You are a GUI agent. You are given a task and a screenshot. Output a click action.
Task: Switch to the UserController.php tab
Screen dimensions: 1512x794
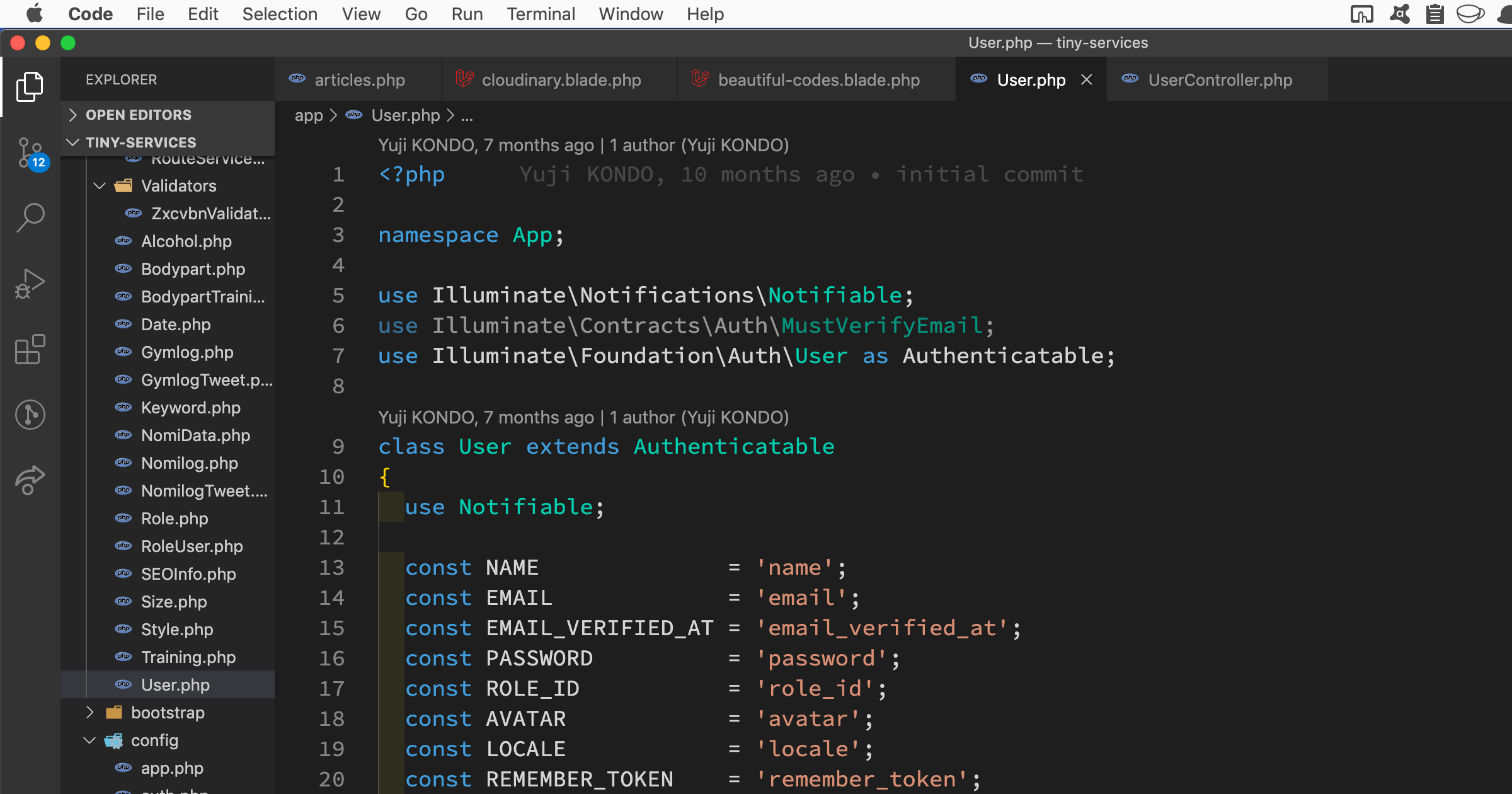[1219, 80]
